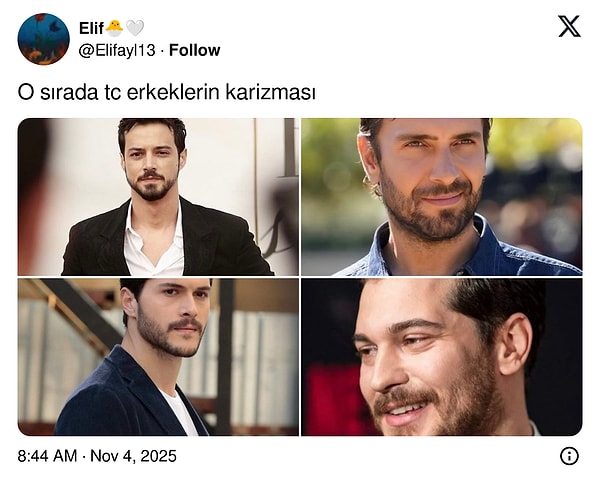Image resolution: width=600 pixels, height=486 pixels.
Task: Open photo of smiling man in profile
Action: (x=442, y=357)
